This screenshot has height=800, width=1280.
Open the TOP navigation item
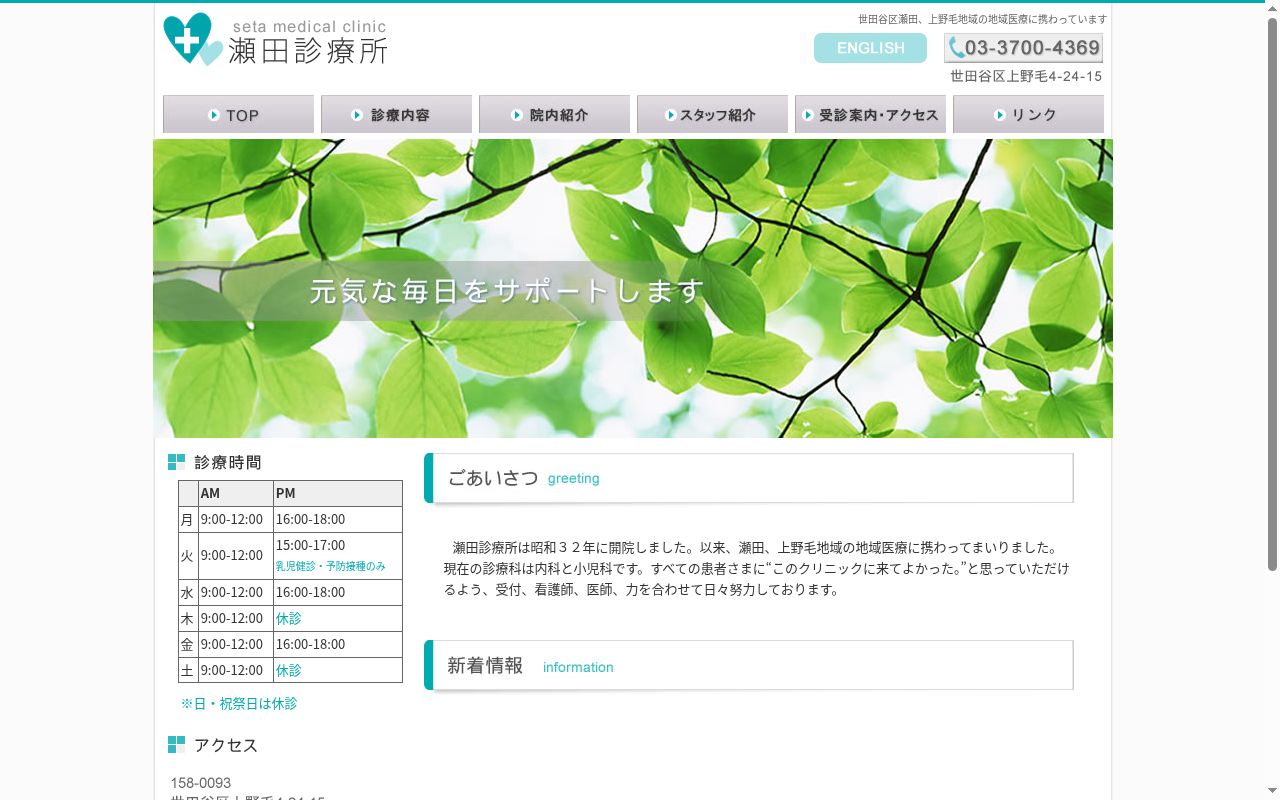tap(238, 114)
